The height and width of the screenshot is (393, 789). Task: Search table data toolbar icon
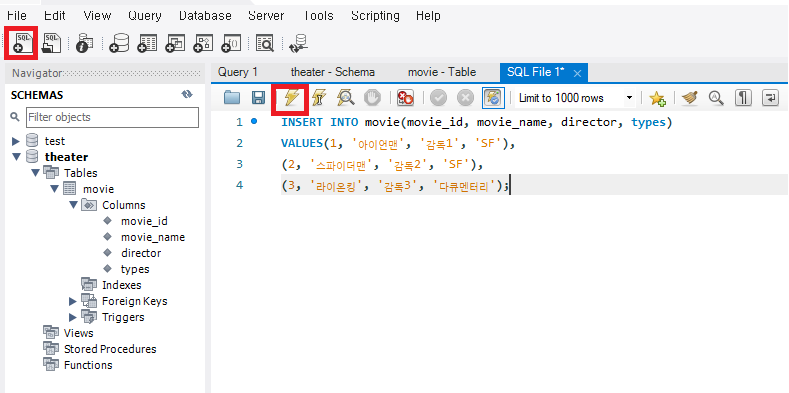click(x=265, y=44)
